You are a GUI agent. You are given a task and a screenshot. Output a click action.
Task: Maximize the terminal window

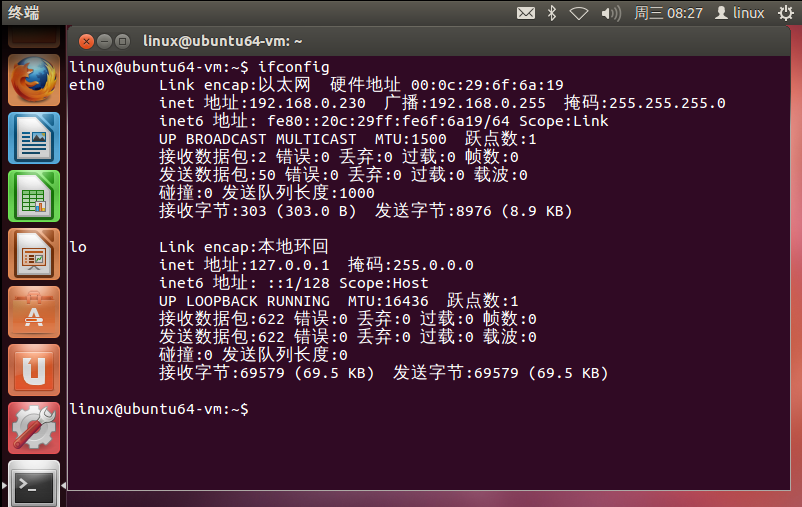(122, 41)
